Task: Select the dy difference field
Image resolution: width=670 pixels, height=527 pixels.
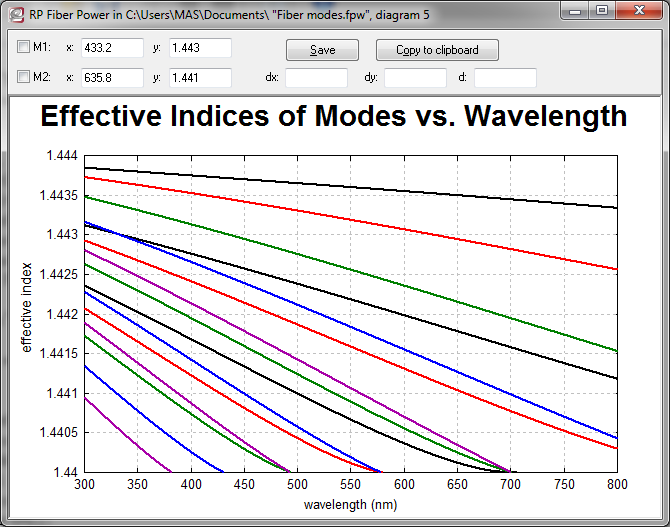Action: click(x=415, y=77)
